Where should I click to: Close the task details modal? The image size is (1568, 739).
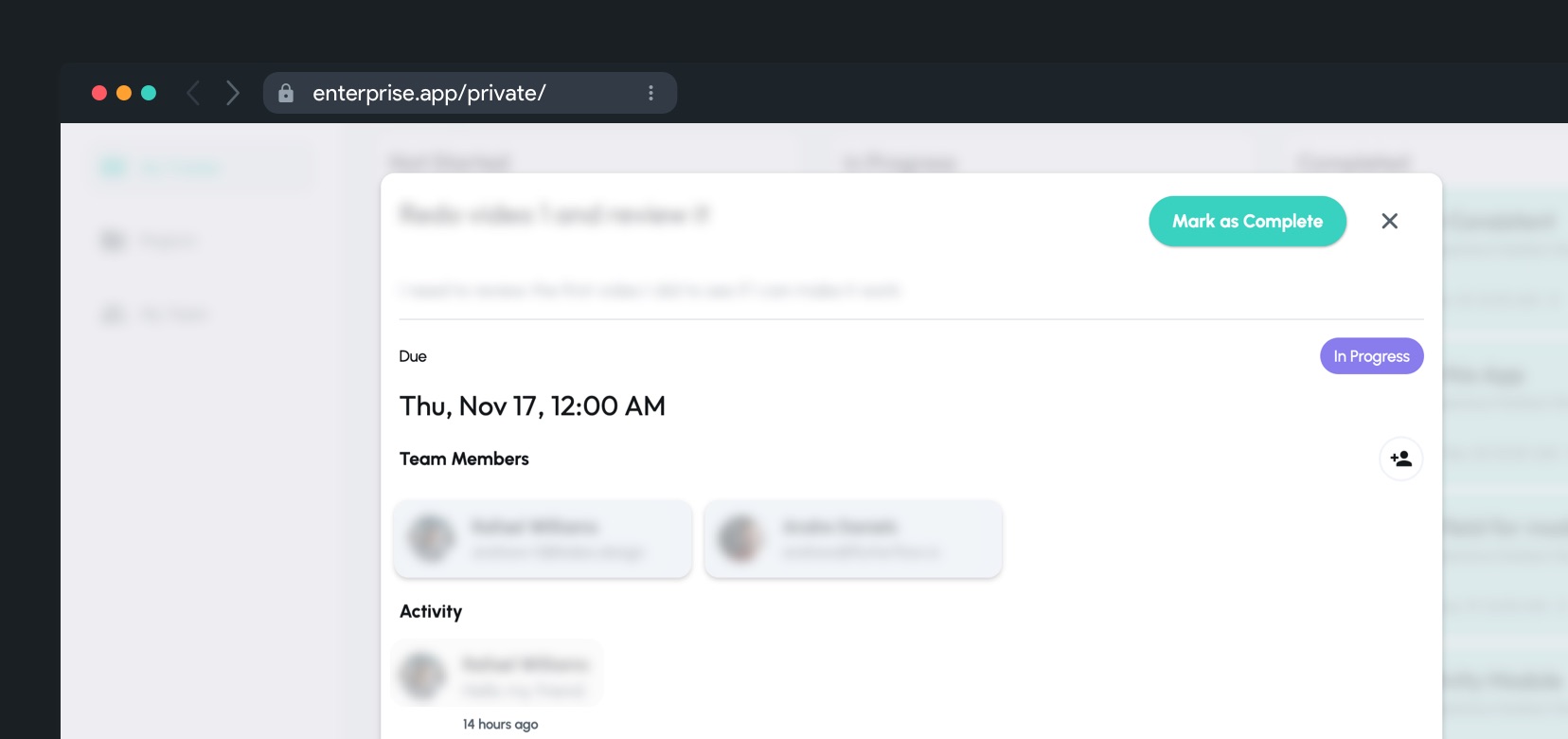[1389, 221]
